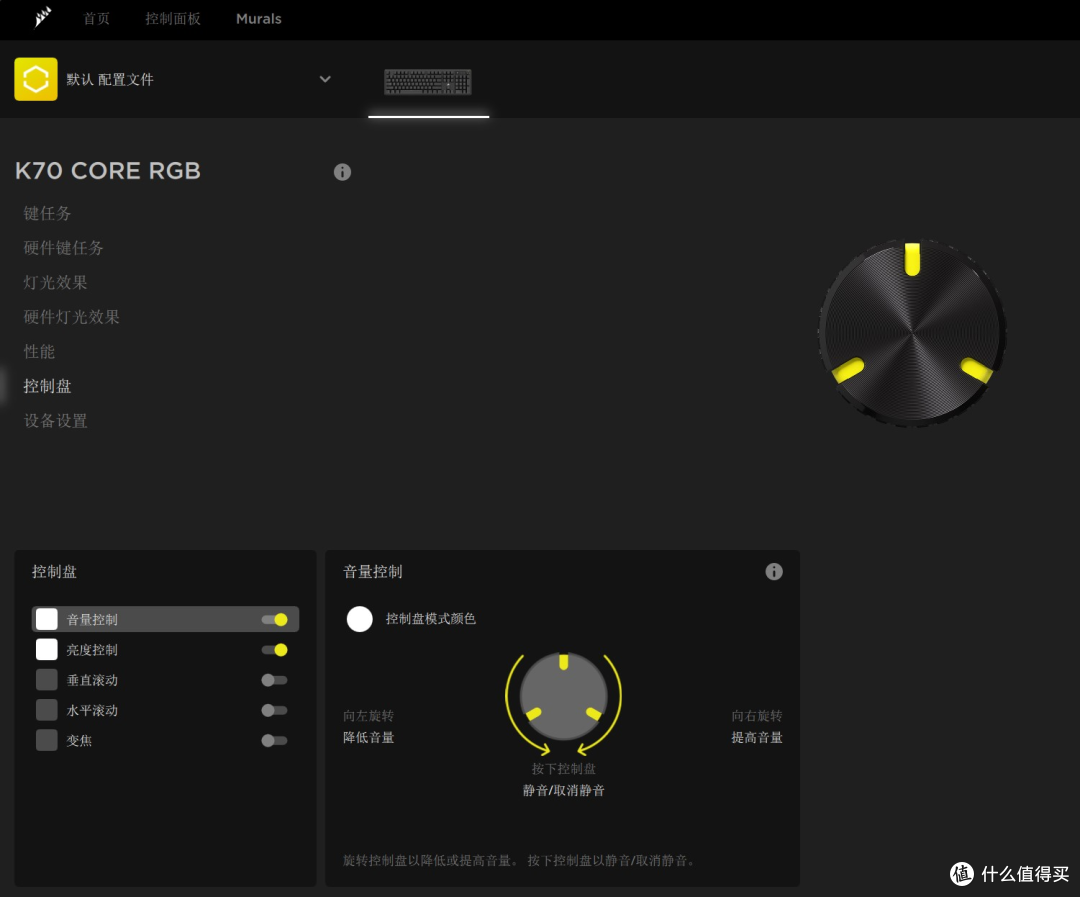
Task: Disable the 音量控制 toggle
Action: coord(274,619)
